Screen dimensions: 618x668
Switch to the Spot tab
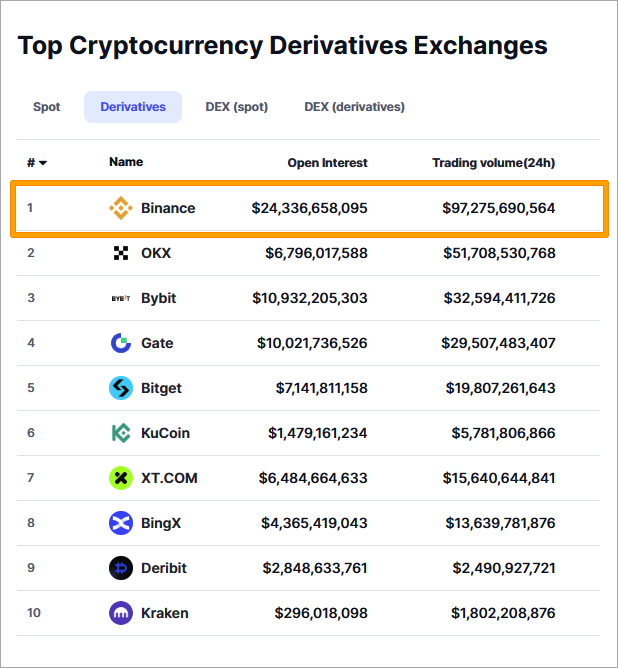[x=47, y=107]
